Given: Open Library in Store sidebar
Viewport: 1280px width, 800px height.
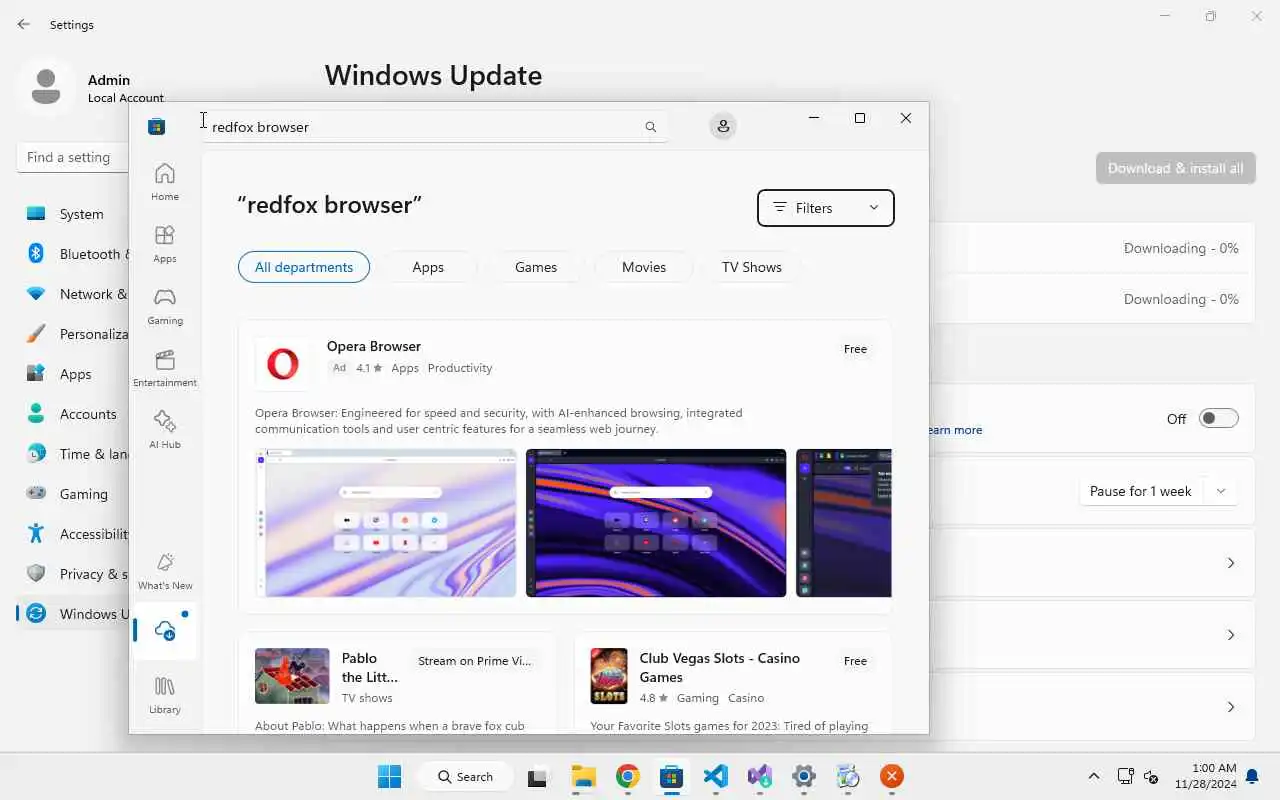Looking at the screenshot, I should (x=165, y=695).
